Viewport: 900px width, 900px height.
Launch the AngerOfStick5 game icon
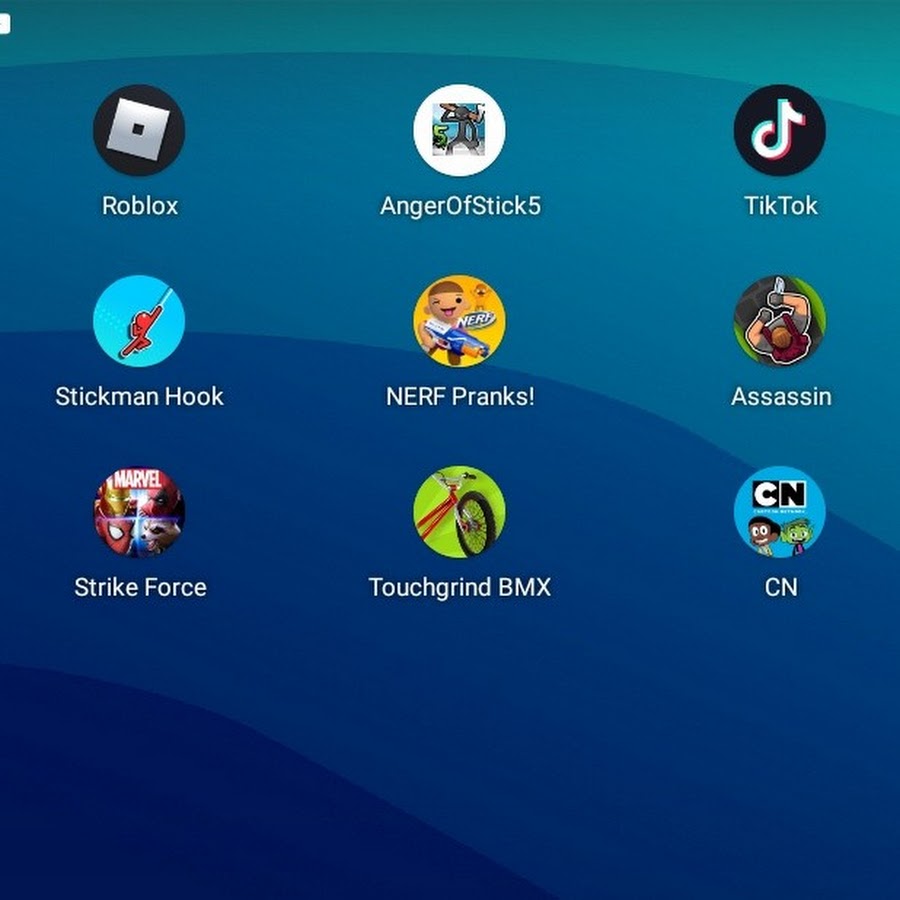click(x=459, y=130)
